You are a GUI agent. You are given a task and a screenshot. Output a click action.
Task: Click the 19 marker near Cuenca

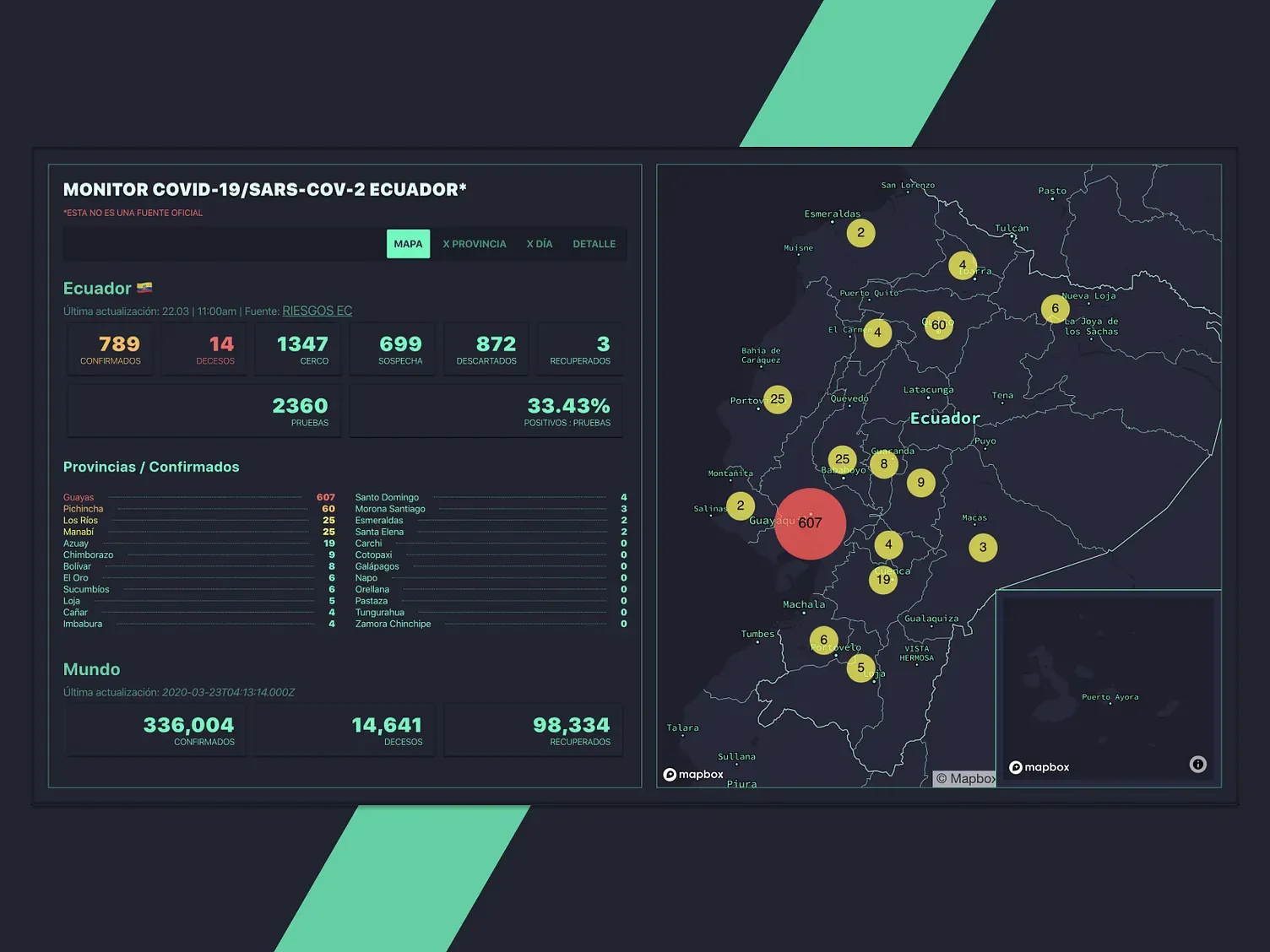883,579
